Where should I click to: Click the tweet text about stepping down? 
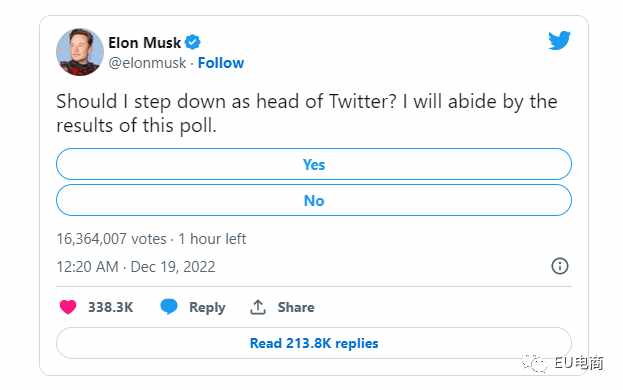point(307,114)
